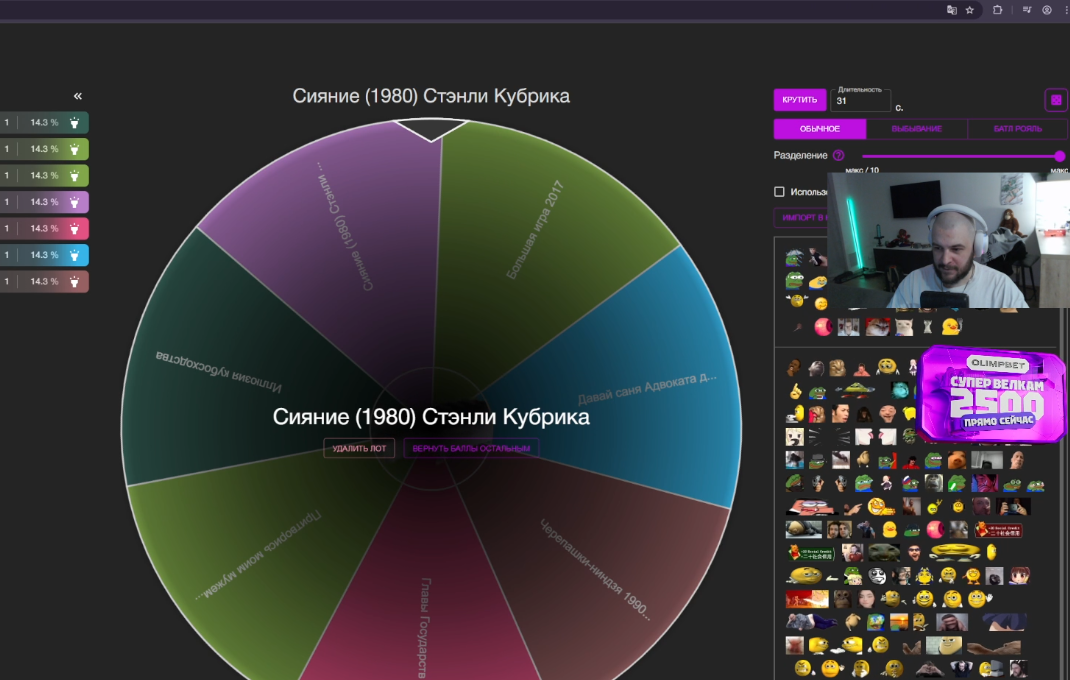Click the spotlight icon on the purple lot row
Screen dimensions: 1070x680
(74, 202)
